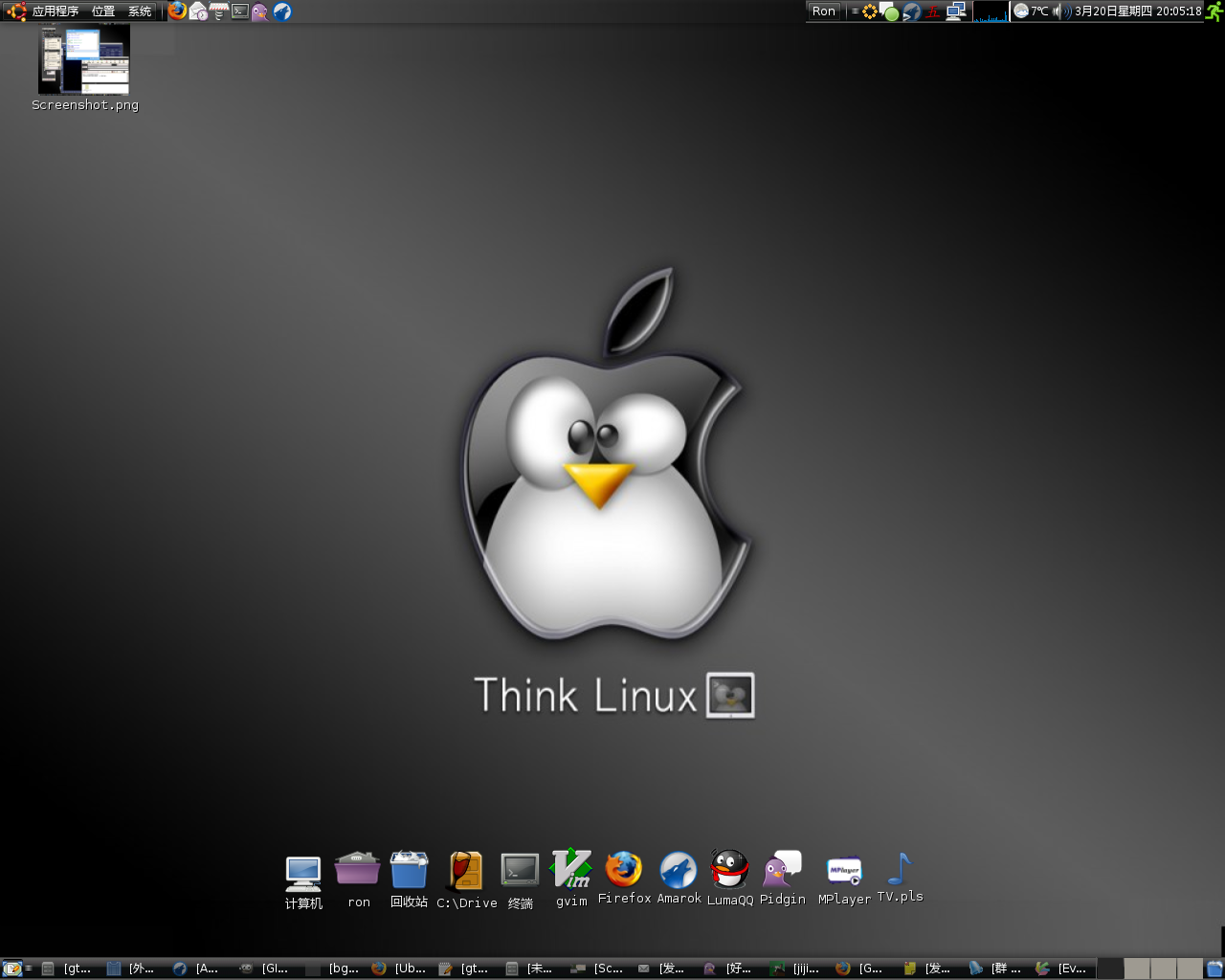Click the system load monitor graph
This screenshot has width=1225, height=980.
tap(991, 11)
